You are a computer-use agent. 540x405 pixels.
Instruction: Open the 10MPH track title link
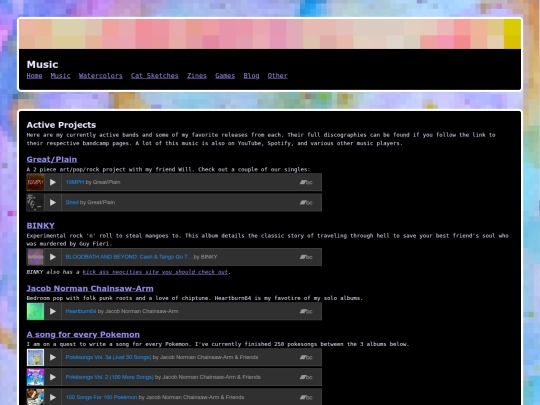[75, 182]
